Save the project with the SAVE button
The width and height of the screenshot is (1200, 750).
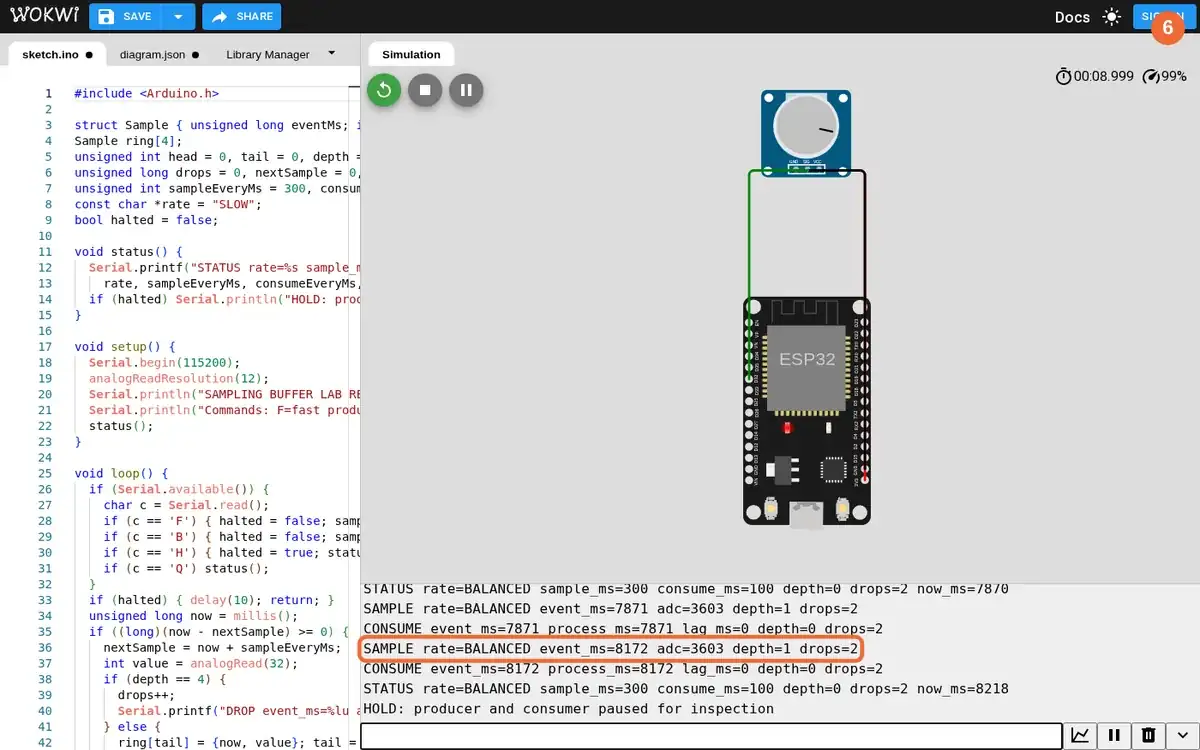point(125,16)
